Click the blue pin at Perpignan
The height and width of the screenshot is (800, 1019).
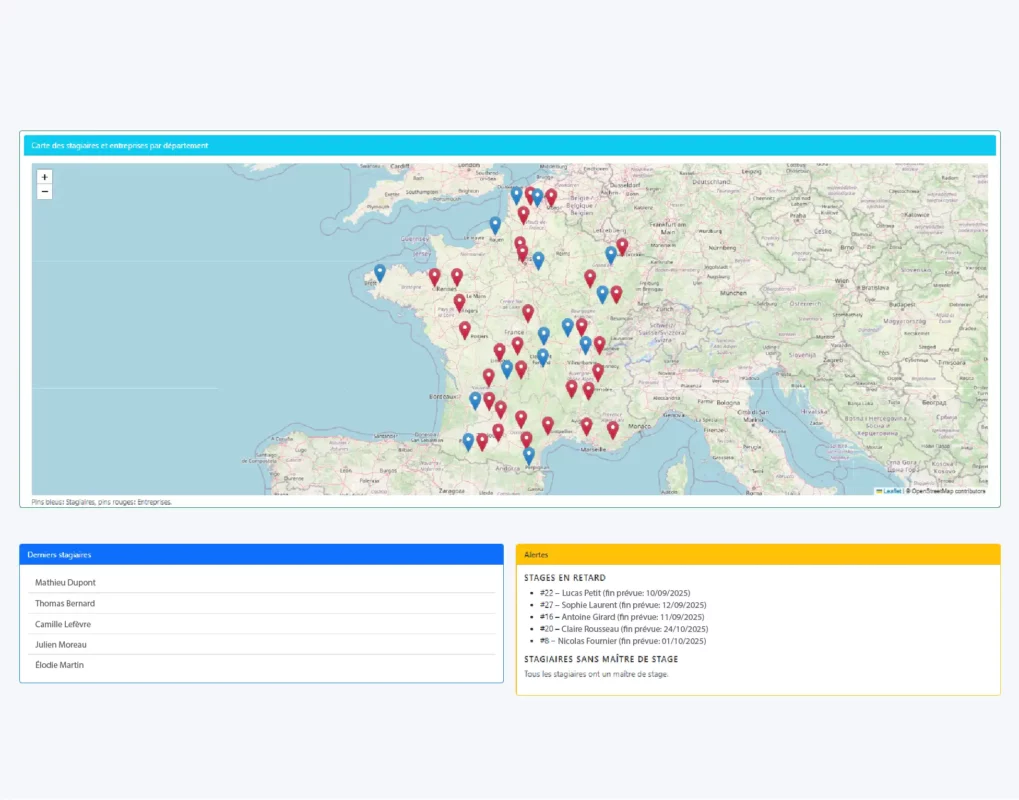click(x=529, y=455)
